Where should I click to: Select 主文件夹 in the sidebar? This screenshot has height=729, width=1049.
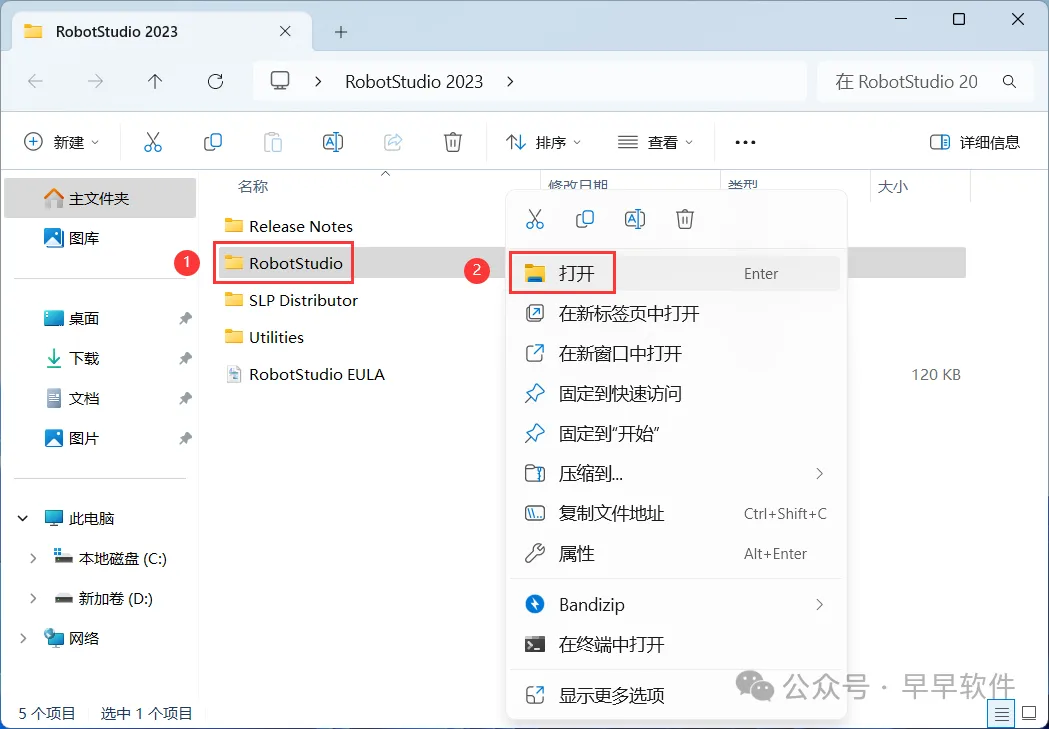[x=100, y=199]
